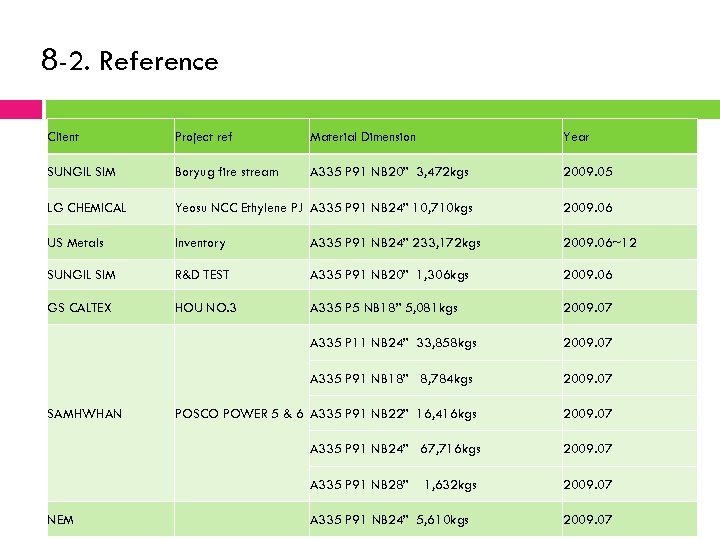Image resolution: width=720 pixels, height=540 pixels.
Task: Select the "Project ref" column header
Action: pyautogui.click(x=203, y=136)
